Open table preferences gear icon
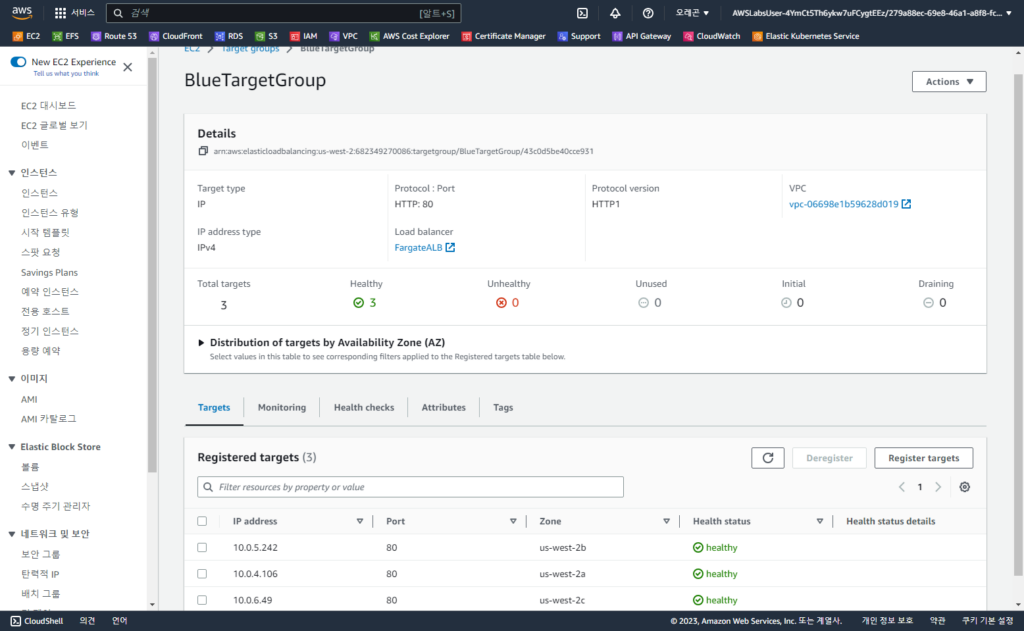 (x=965, y=487)
